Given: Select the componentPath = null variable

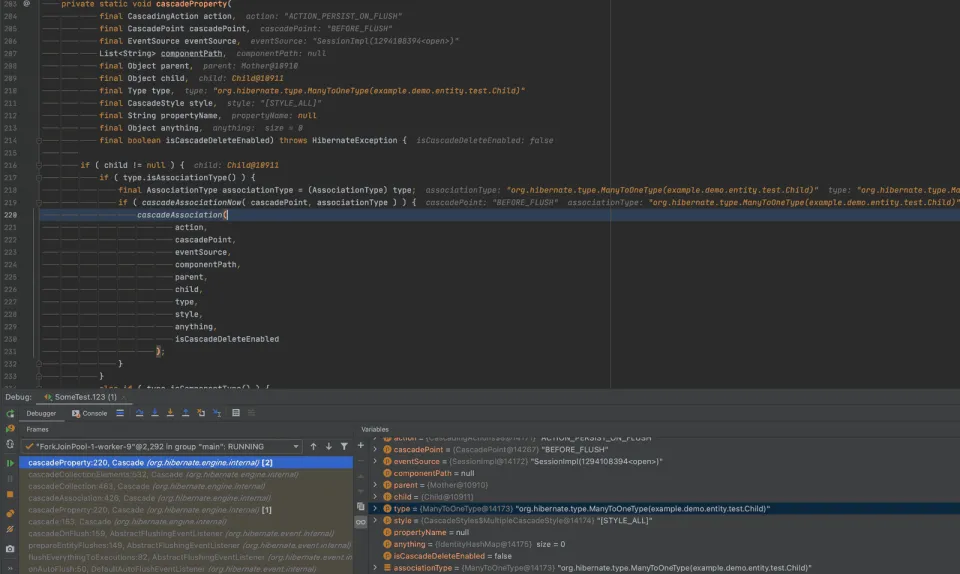Looking at the screenshot, I should [x=665, y=473].
